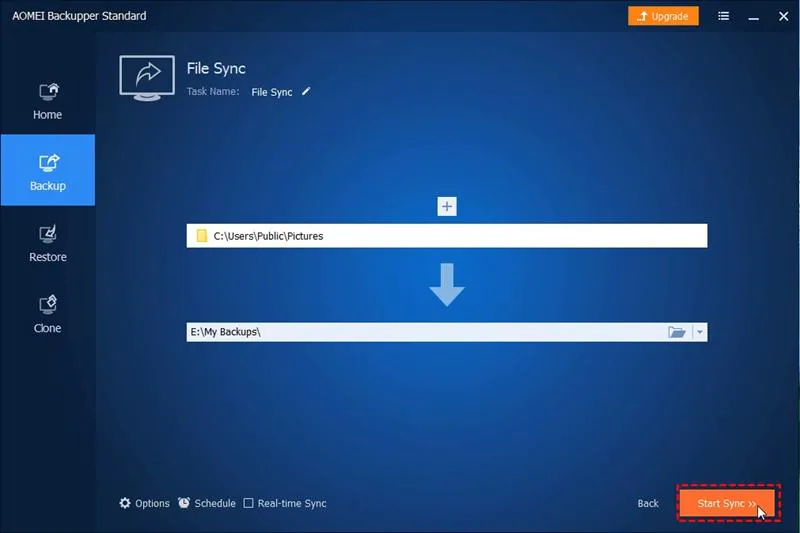Open the Schedule settings
This screenshot has width=800, height=533.
[207, 503]
